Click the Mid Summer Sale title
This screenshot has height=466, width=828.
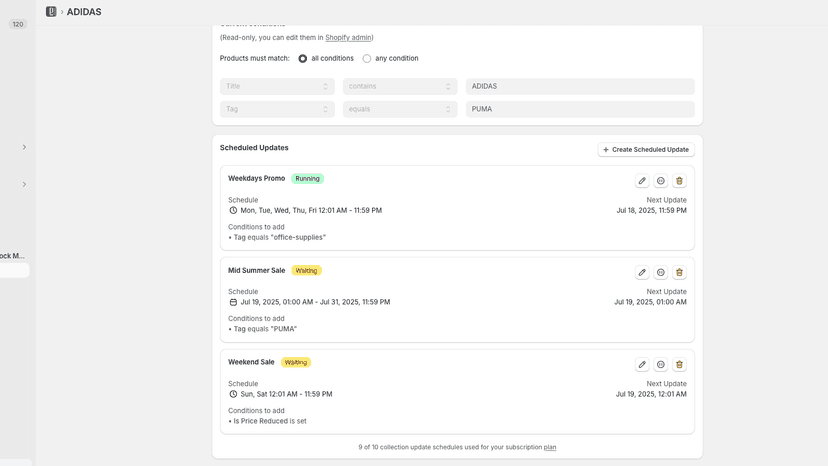256,271
